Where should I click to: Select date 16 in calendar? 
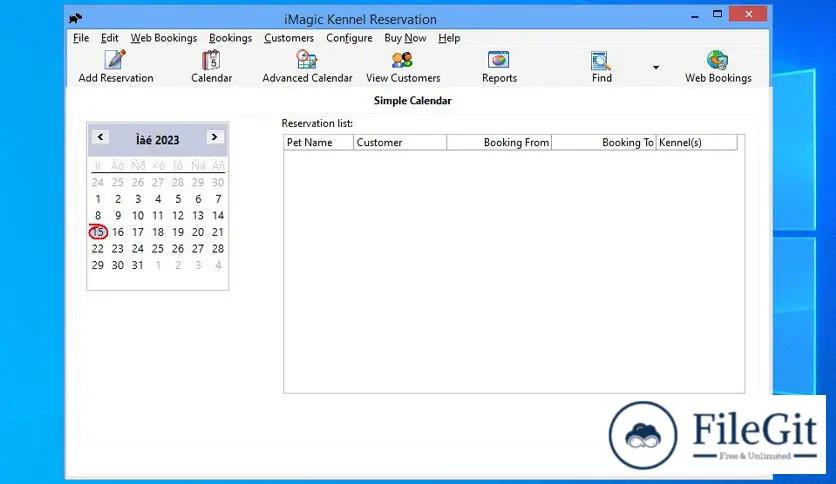118,232
